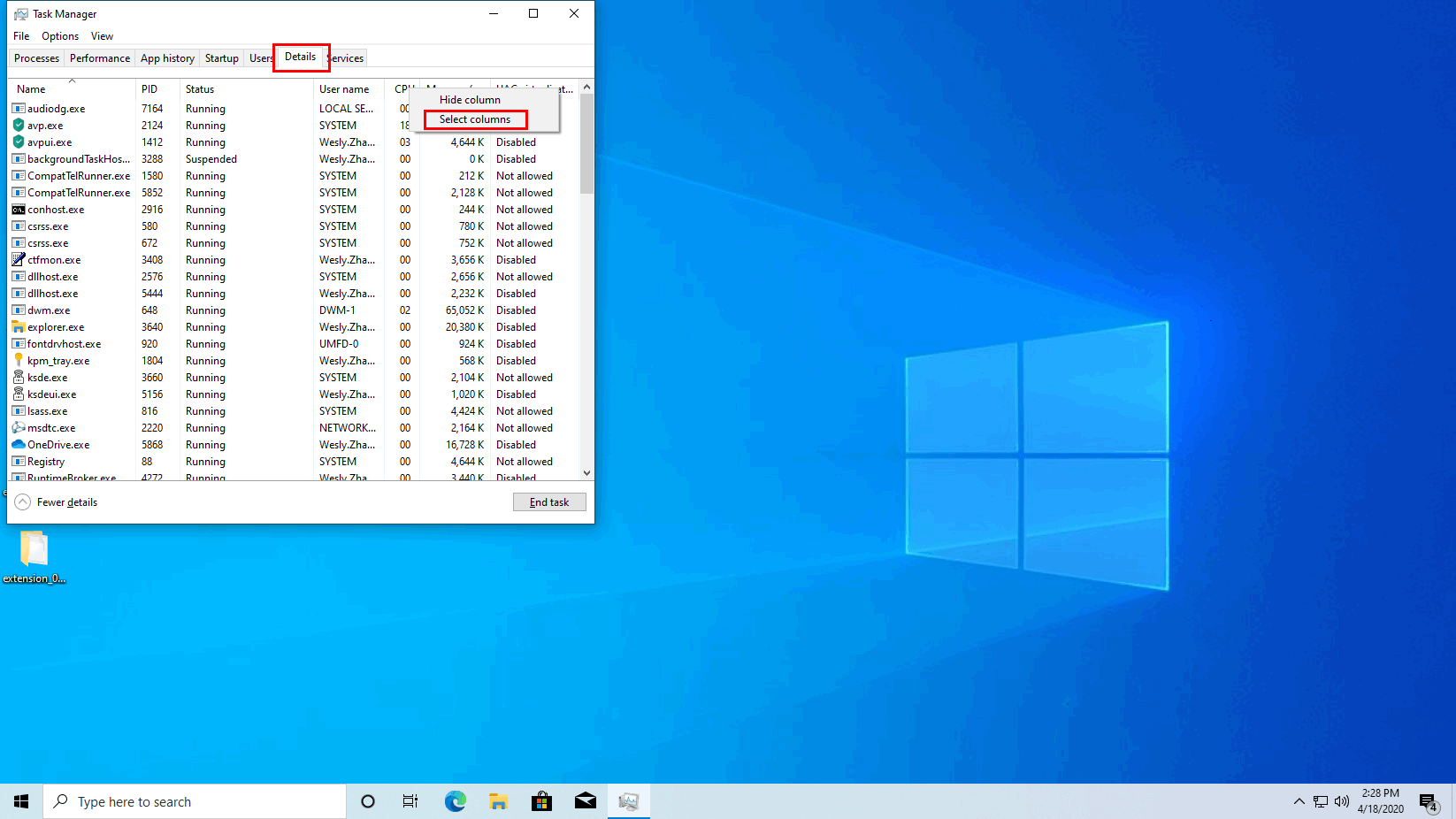The height and width of the screenshot is (819, 1456).
Task: Click the End task button
Action: click(549, 501)
